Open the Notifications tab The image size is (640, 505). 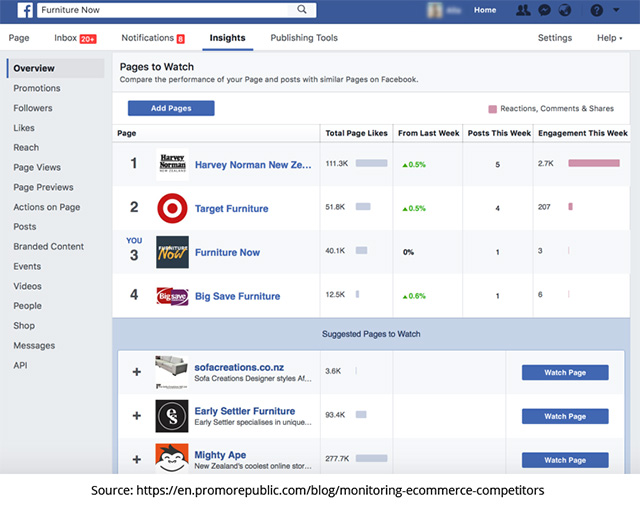153,38
